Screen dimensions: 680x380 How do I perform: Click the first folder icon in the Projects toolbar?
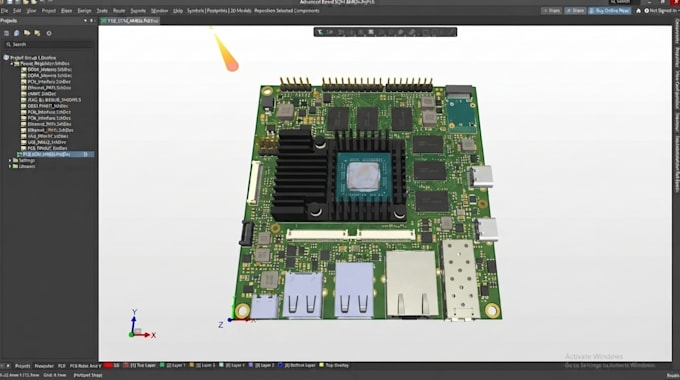27,33
